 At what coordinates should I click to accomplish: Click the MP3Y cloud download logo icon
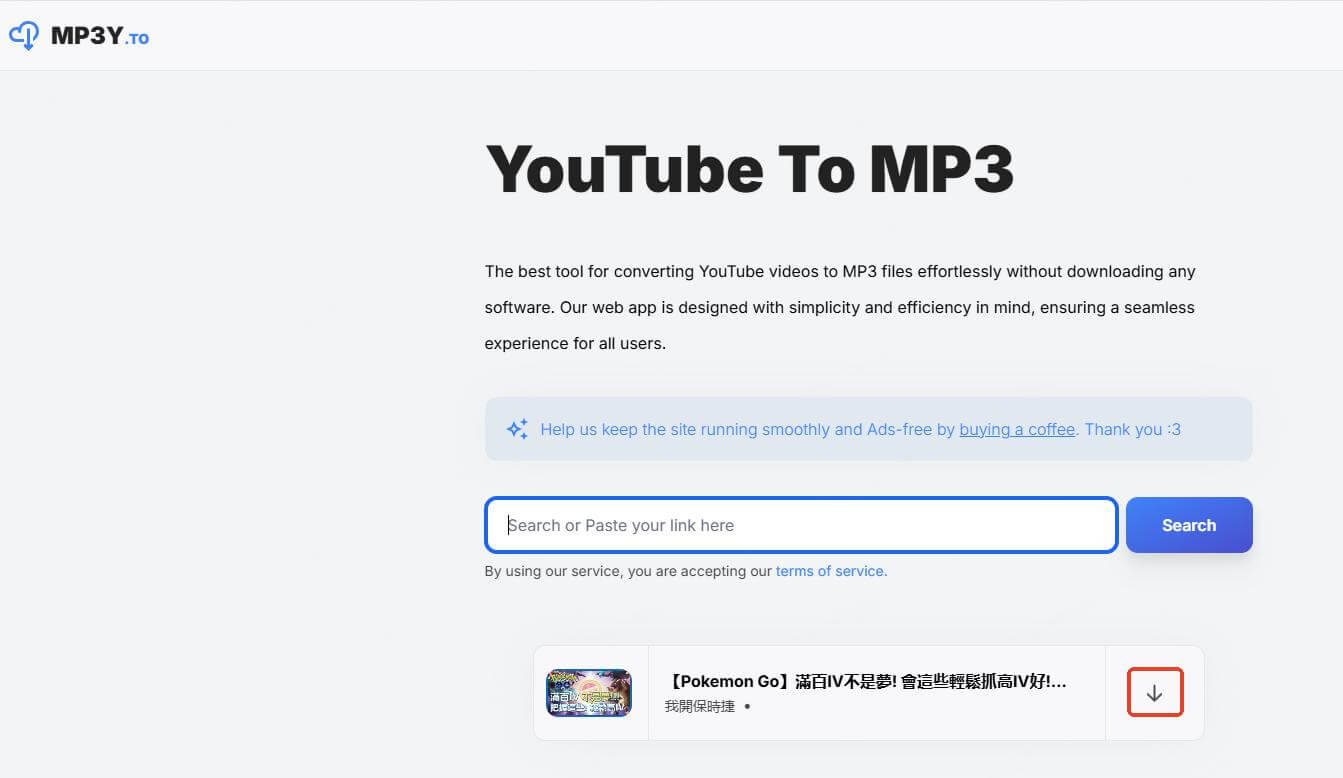point(24,36)
